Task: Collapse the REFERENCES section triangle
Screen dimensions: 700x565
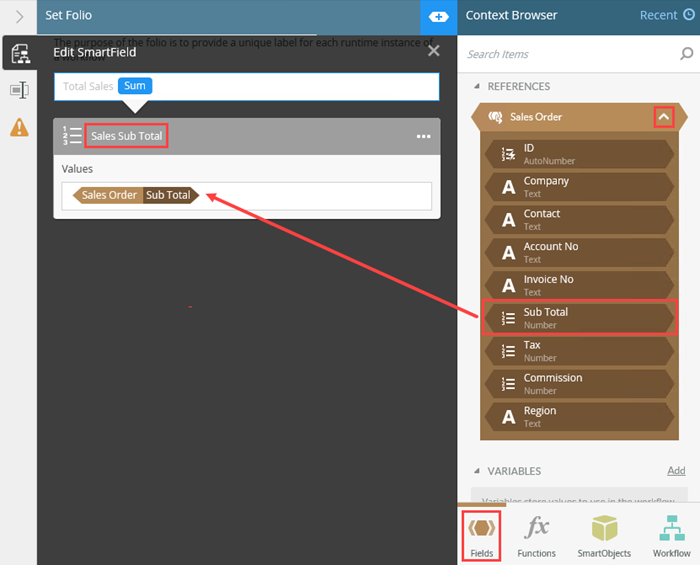Action: [477, 86]
